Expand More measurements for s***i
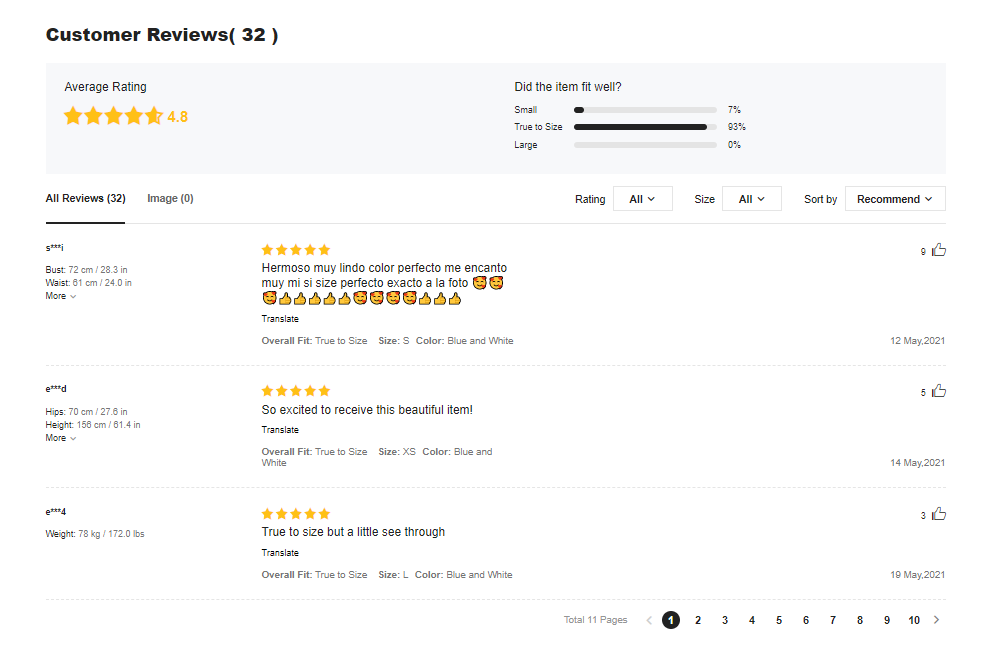 click(x=60, y=296)
